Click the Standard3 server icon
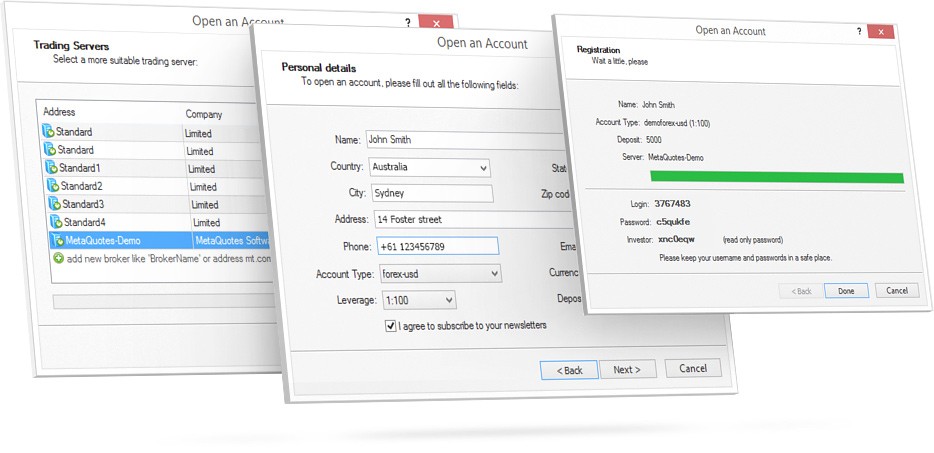The width and height of the screenshot is (934, 453). click(x=54, y=204)
